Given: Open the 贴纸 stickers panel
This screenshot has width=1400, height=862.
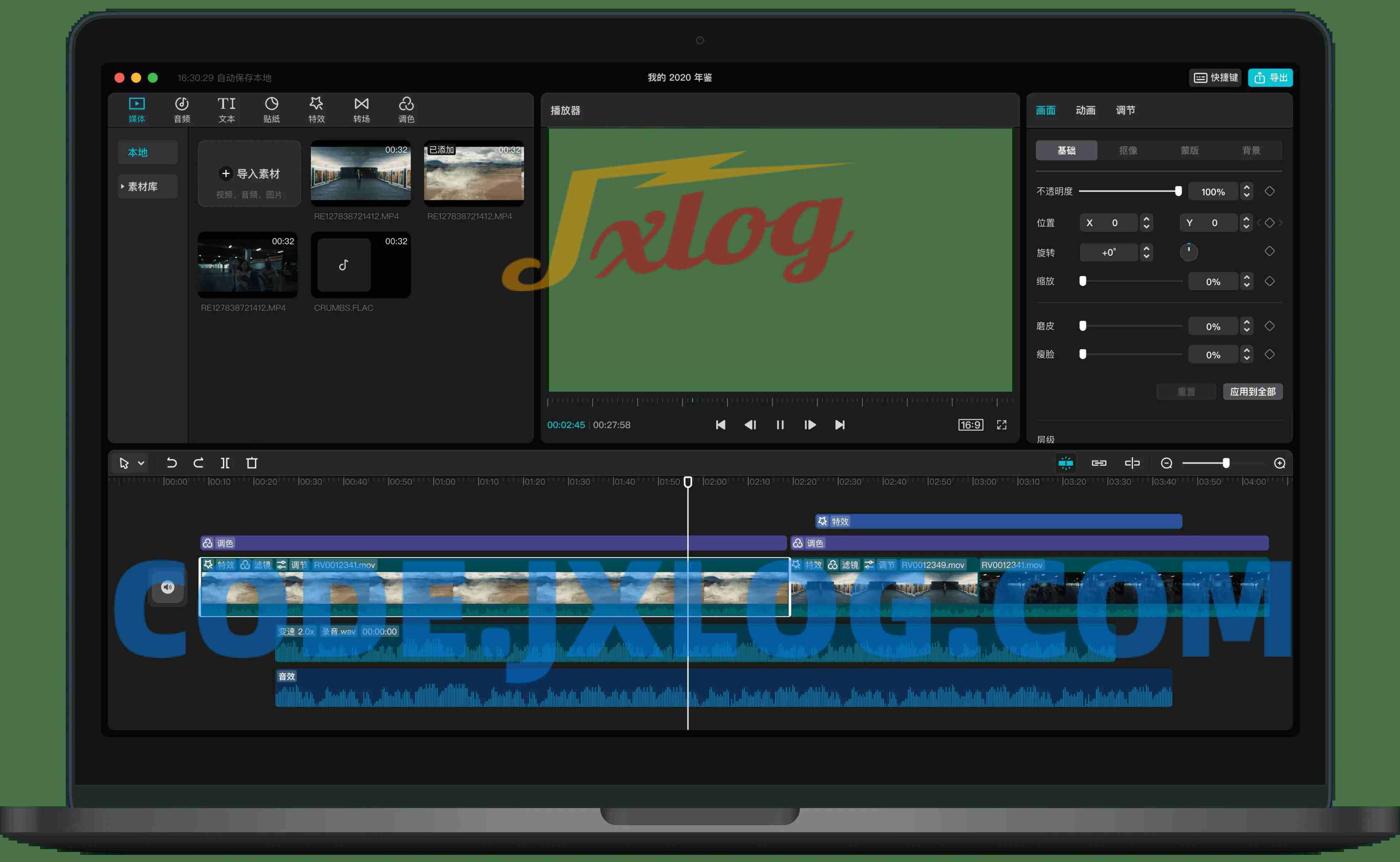Looking at the screenshot, I should point(271,109).
